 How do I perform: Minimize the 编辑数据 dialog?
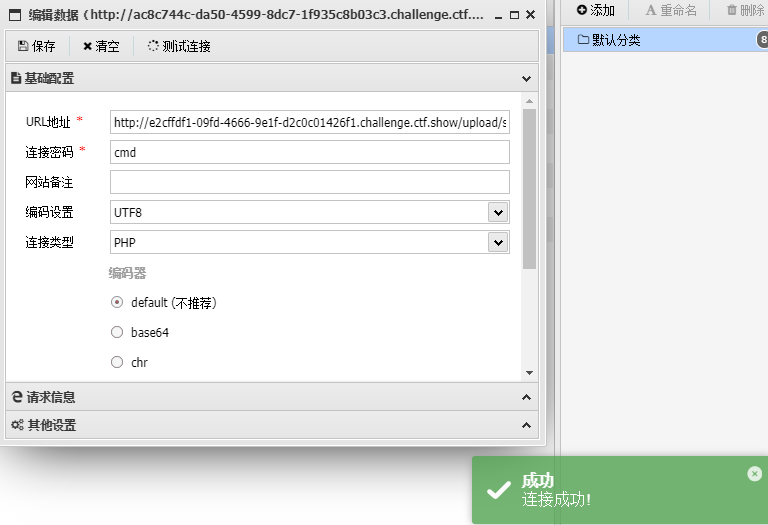pos(498,16)
